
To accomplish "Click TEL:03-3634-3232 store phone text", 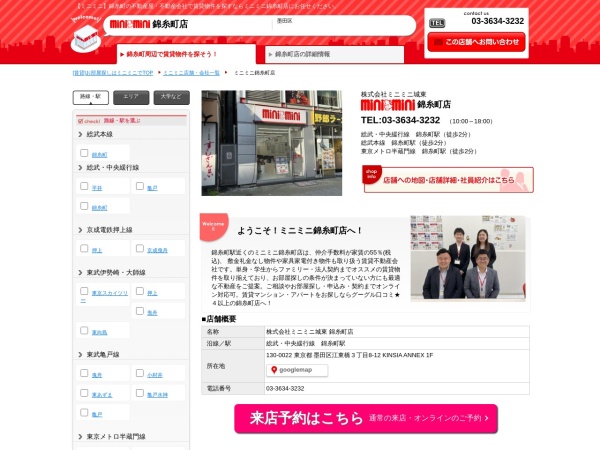I will coord(400,120).
